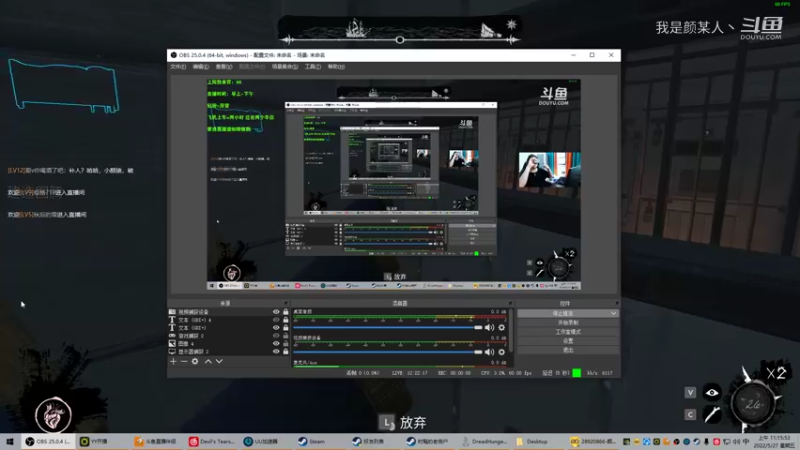The width and height of the screenshot is (800, 450).
Task: Open OBS 设置 settings button
Action: point(568,341)
